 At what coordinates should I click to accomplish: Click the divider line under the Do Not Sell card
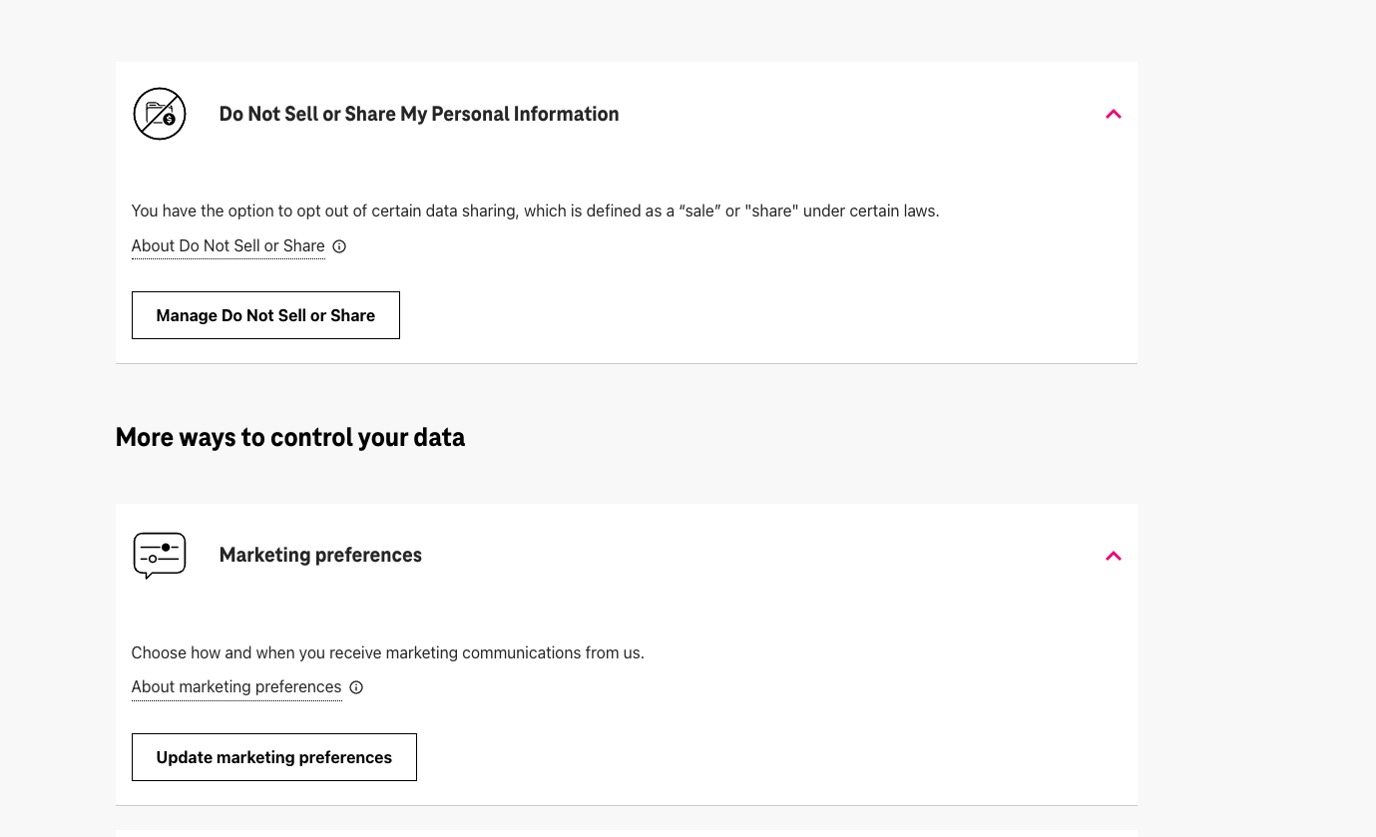(x=626, y=363)
